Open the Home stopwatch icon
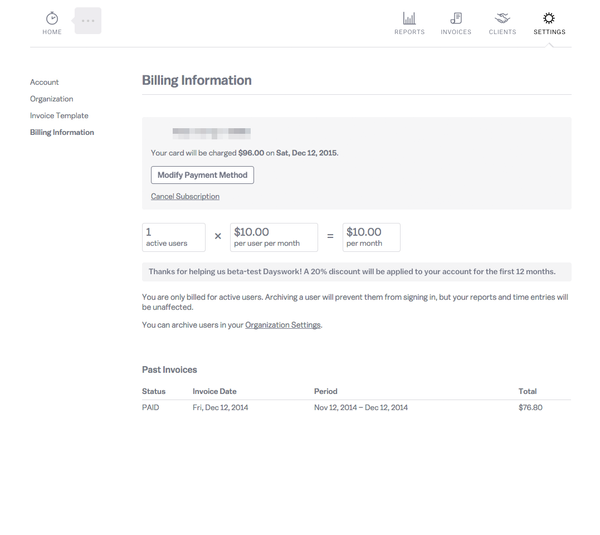The height and width of the screenshot is (535, 600). point(52,19)
